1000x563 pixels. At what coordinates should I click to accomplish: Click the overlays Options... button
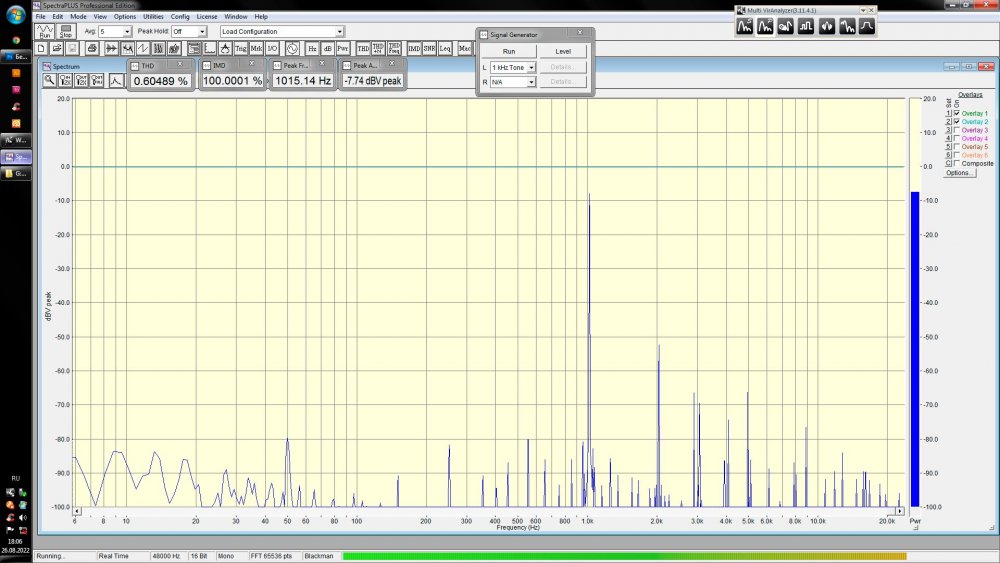tap(960, 173)
